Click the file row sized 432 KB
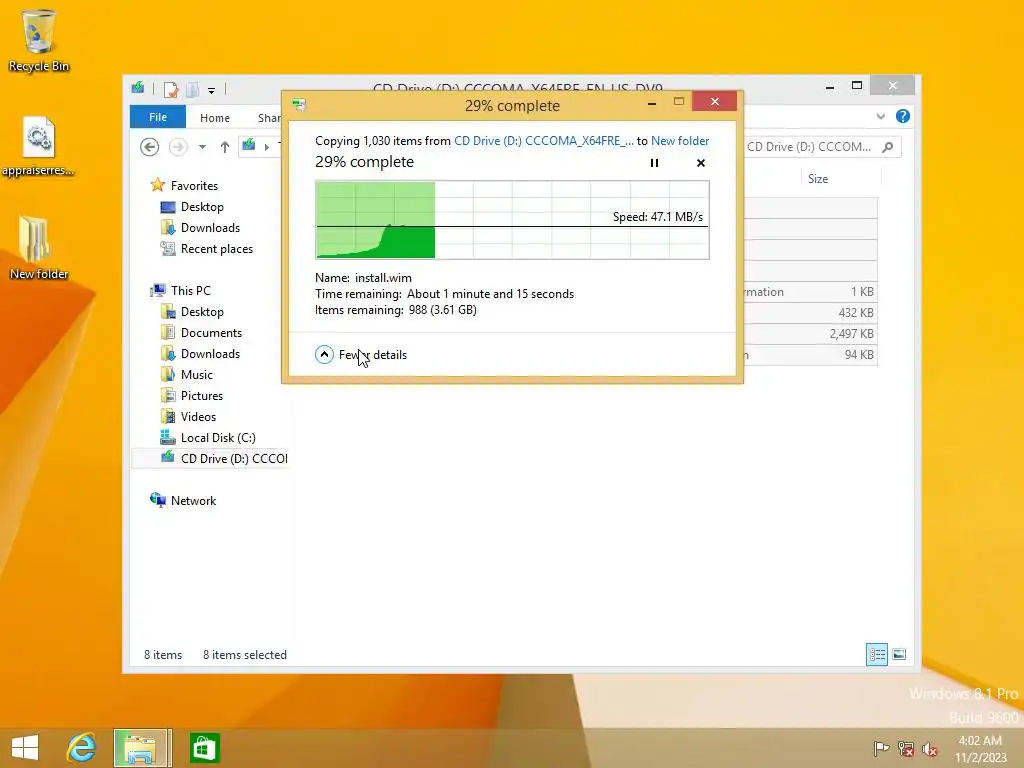Image resolution: width=1024 pixels, height=768 pixels. [x=810, y=313]
